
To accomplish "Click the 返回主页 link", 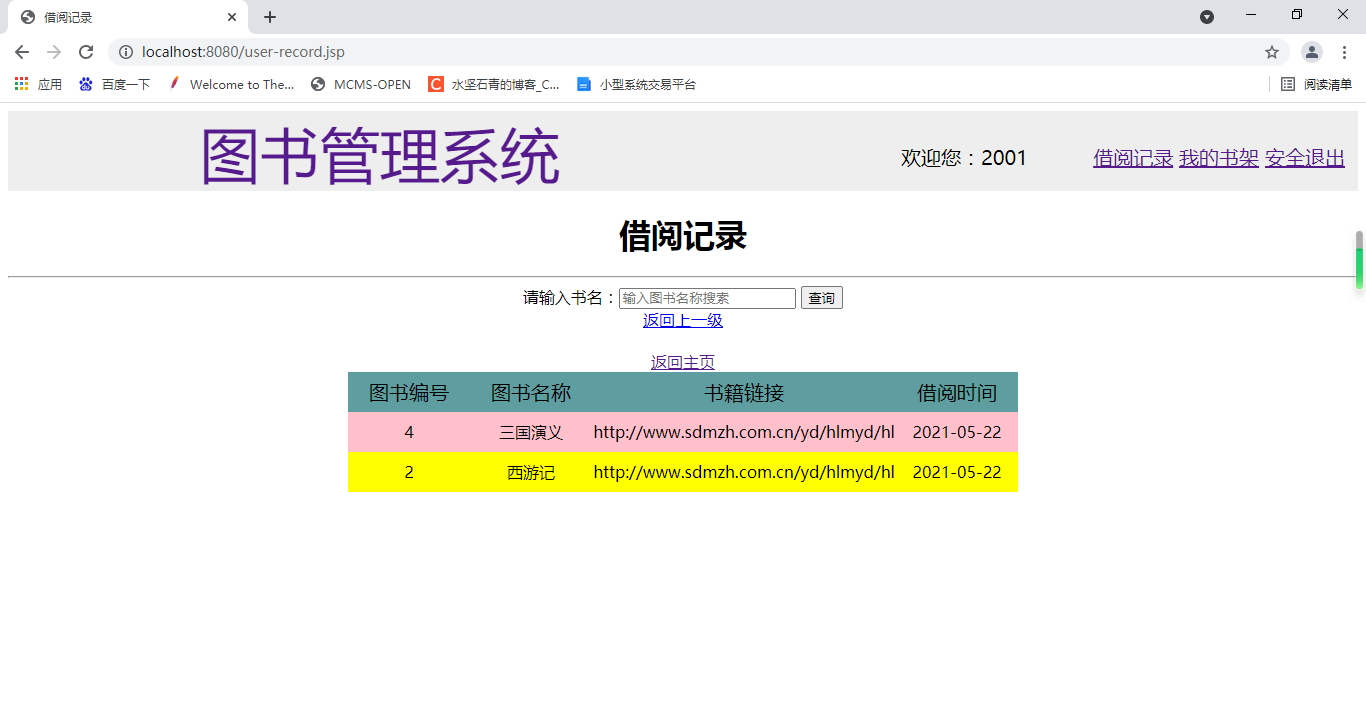I will [682, 361].
